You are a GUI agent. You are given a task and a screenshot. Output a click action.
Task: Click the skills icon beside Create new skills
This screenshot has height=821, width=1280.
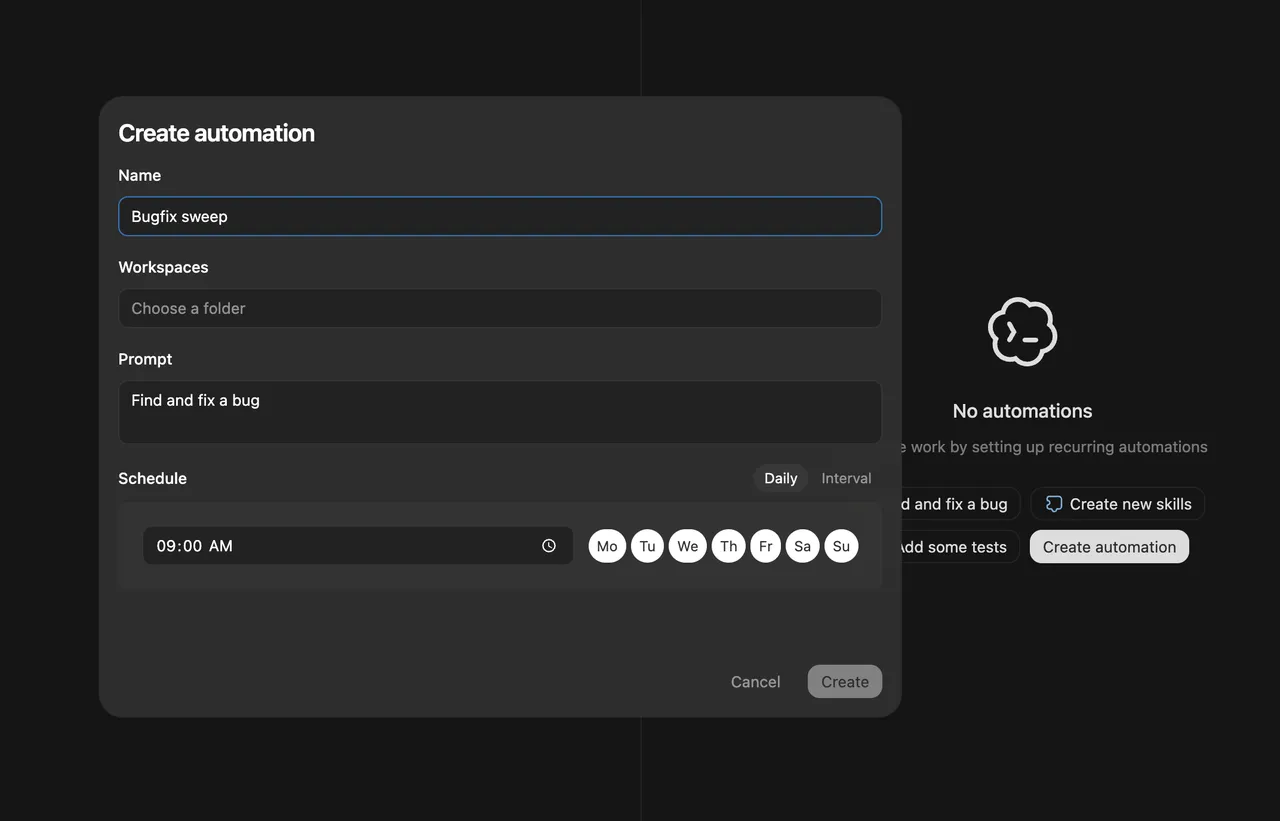coord(1053,504)
